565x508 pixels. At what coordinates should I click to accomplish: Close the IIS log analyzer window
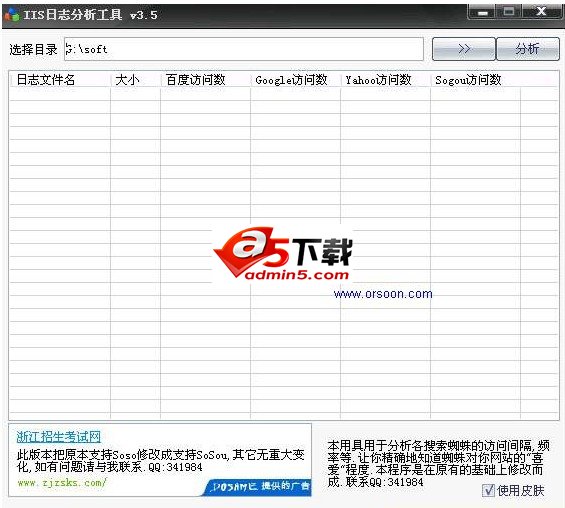(x=542, y=12)
